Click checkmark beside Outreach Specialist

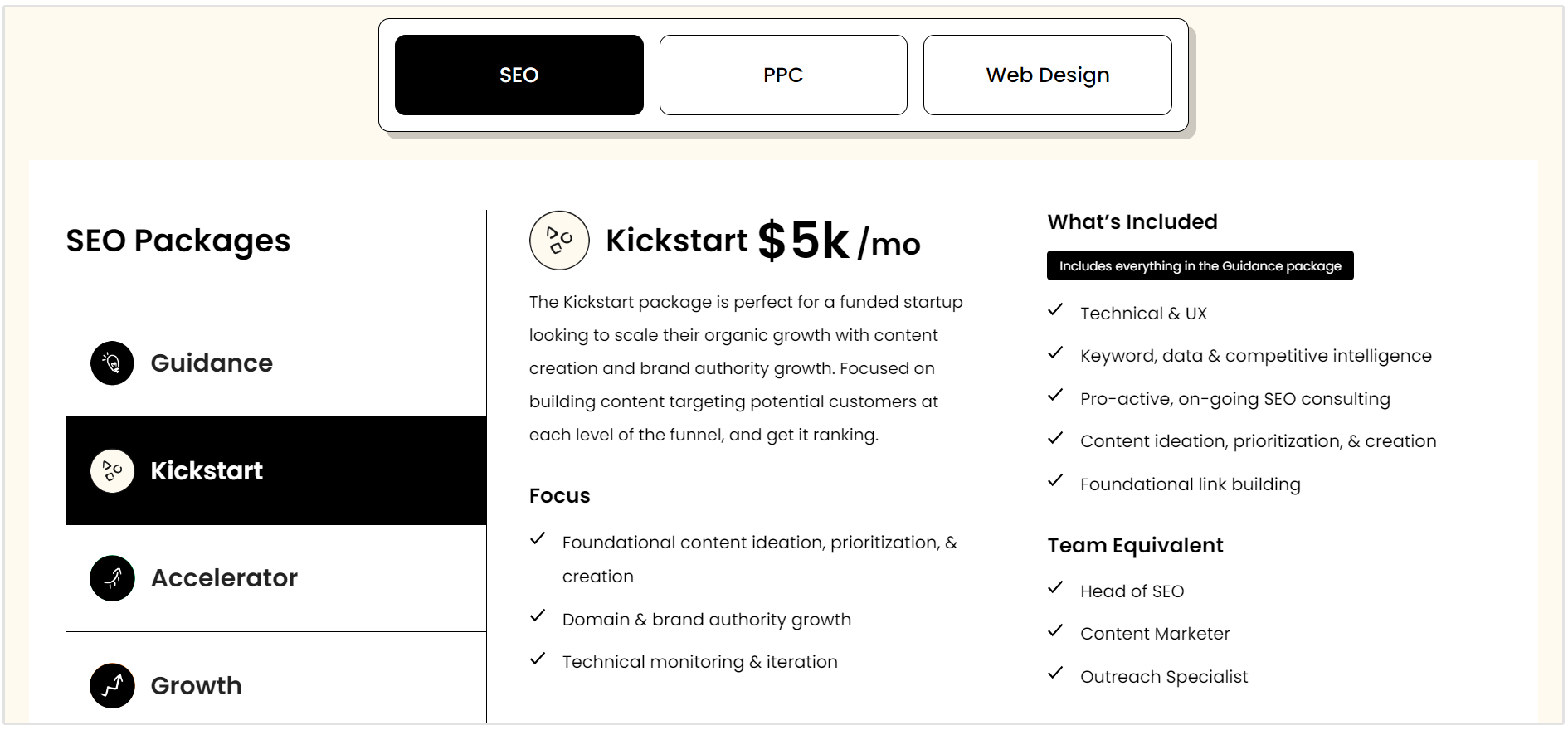click(x=1055, y=674)
